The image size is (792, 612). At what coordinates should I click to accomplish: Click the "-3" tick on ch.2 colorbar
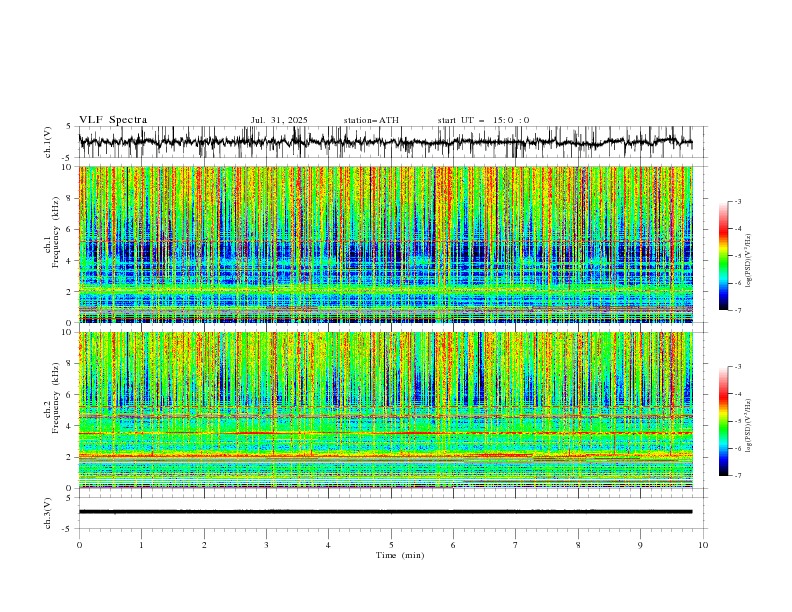[x=737, y=367]
